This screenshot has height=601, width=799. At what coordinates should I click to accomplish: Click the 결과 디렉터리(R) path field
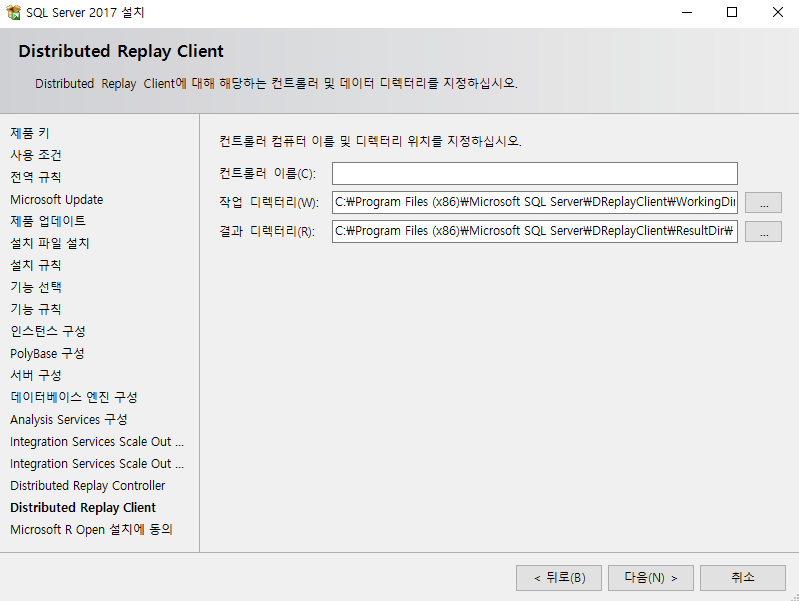coord(535,231)
